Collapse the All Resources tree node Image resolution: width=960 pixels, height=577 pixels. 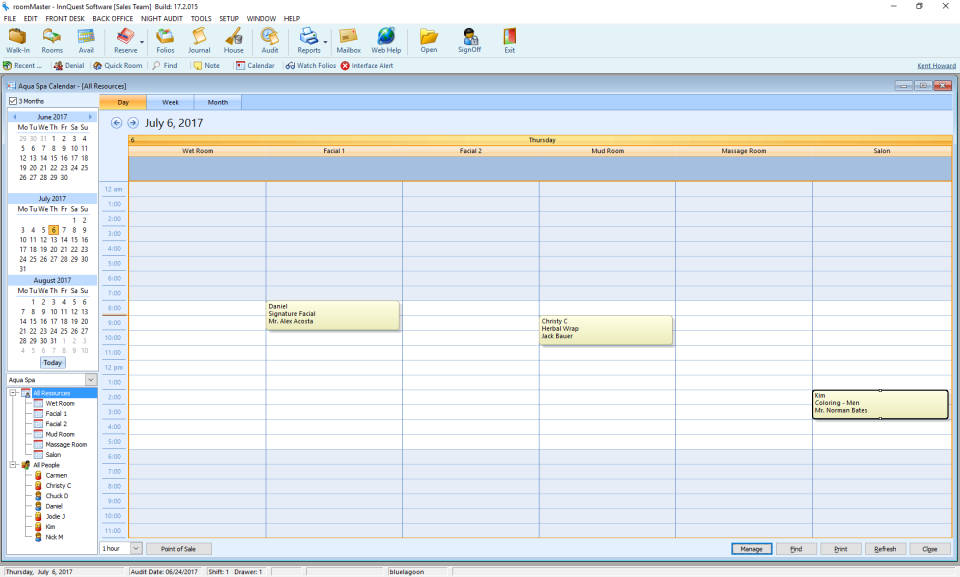click(x=13, y=393)
